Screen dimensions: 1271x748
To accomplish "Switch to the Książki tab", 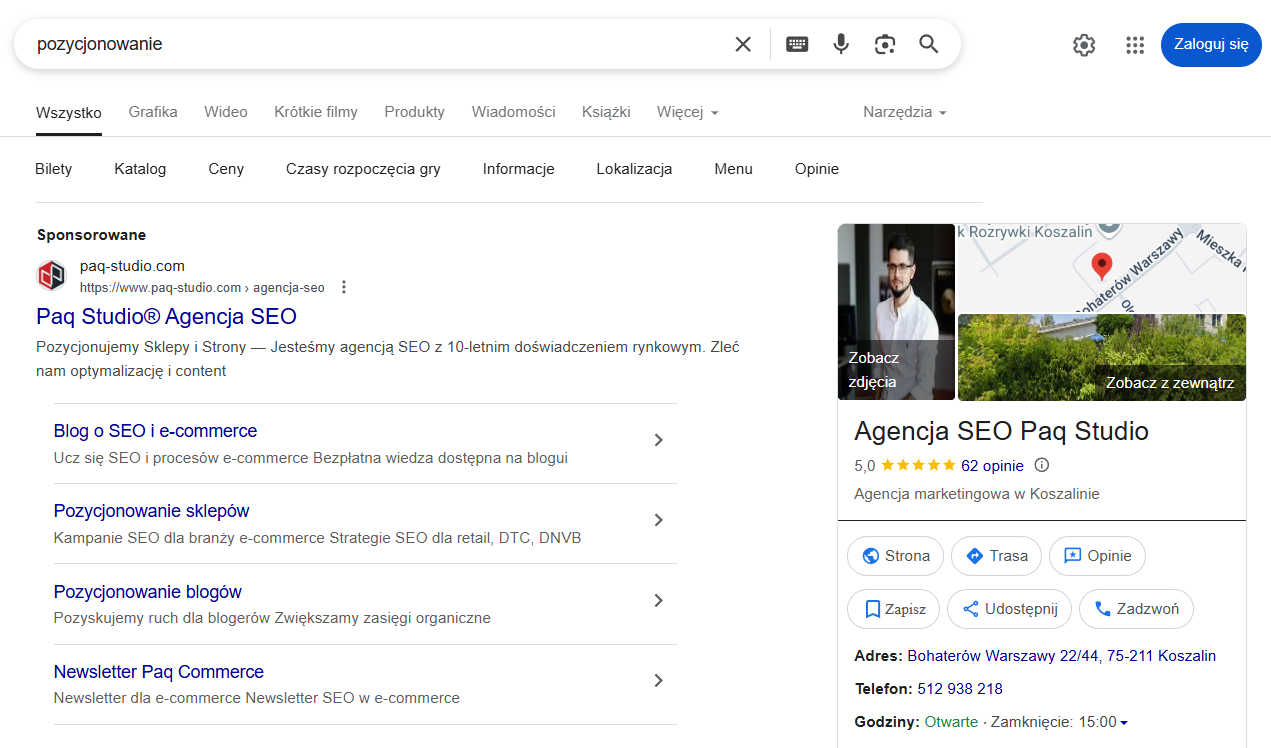I will pyautogui.click(x=606, y=112).
